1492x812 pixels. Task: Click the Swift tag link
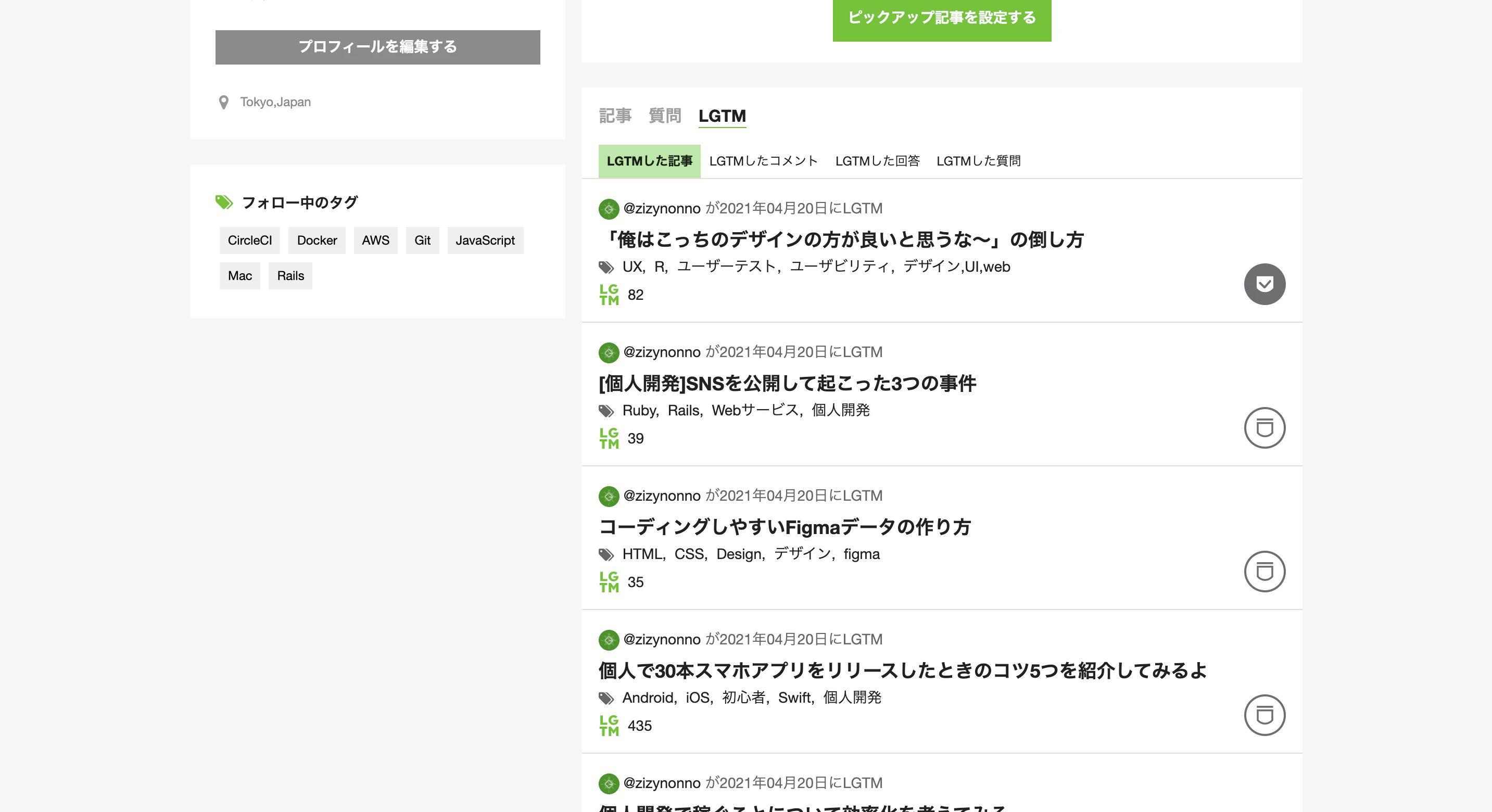(x=794, y=697)
